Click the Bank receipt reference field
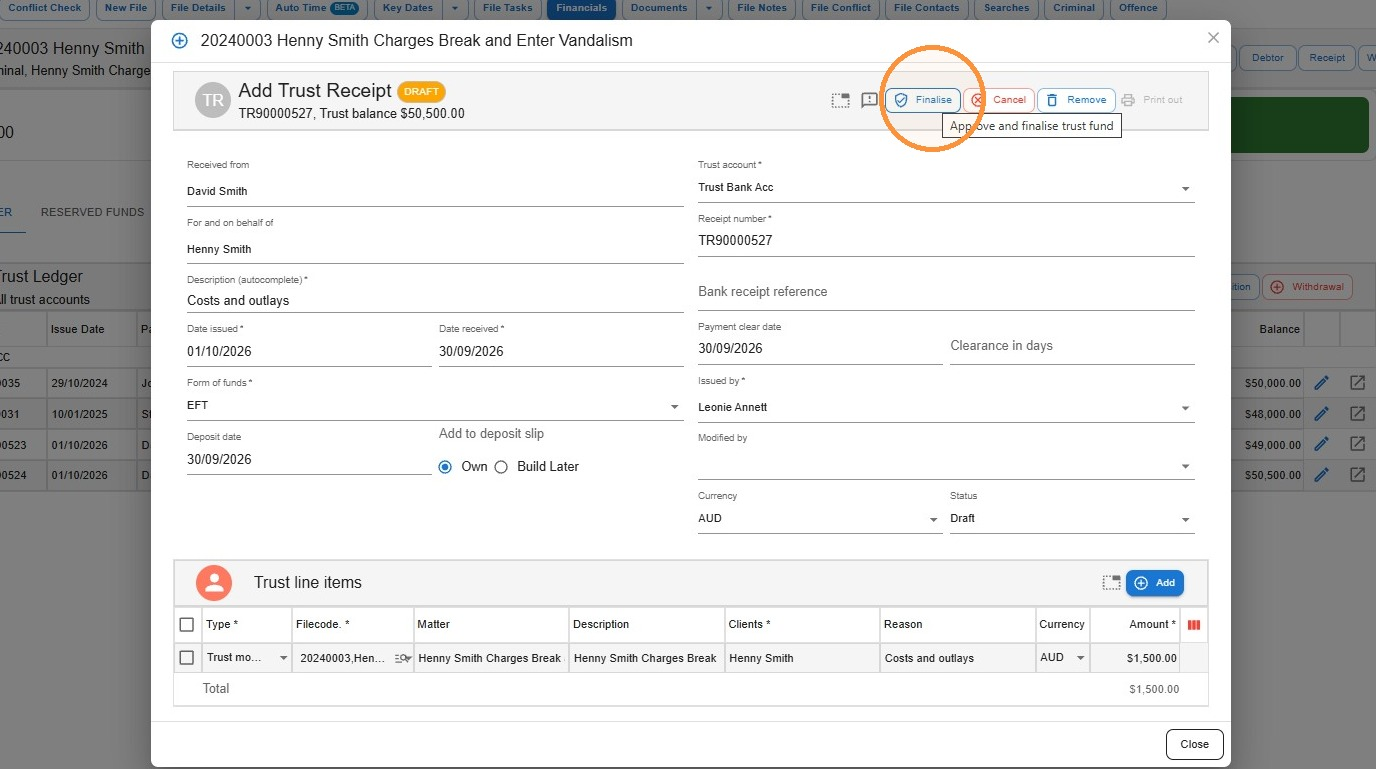This screenshot has height=769, width=1376. [x=946, y=292]
